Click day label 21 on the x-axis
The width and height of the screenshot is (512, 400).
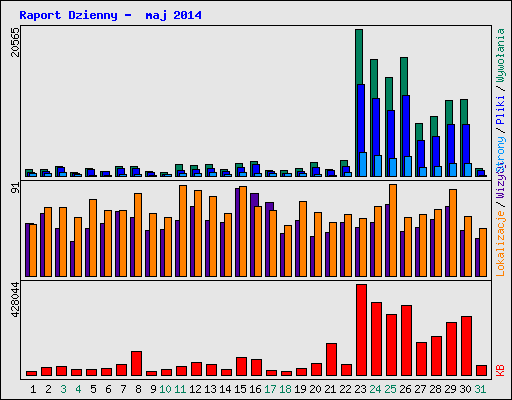330,389
